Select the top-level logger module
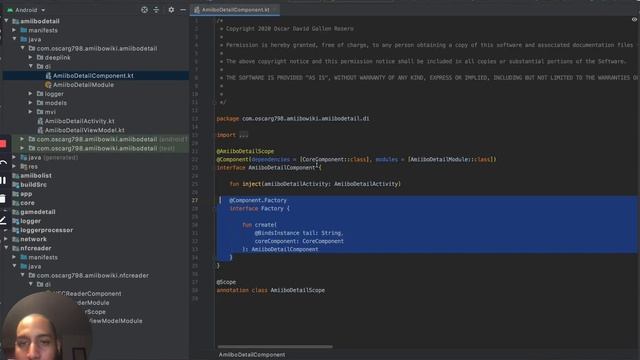 coord(31,221)
